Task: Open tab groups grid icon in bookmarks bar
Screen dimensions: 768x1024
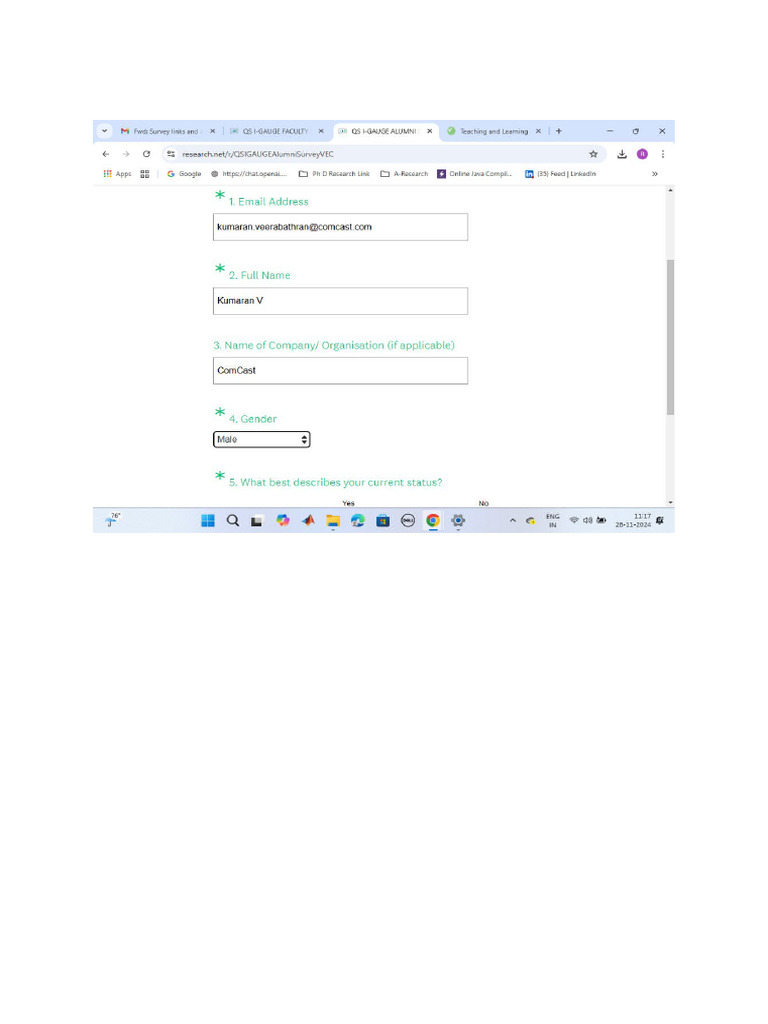Action: (145, 174)
